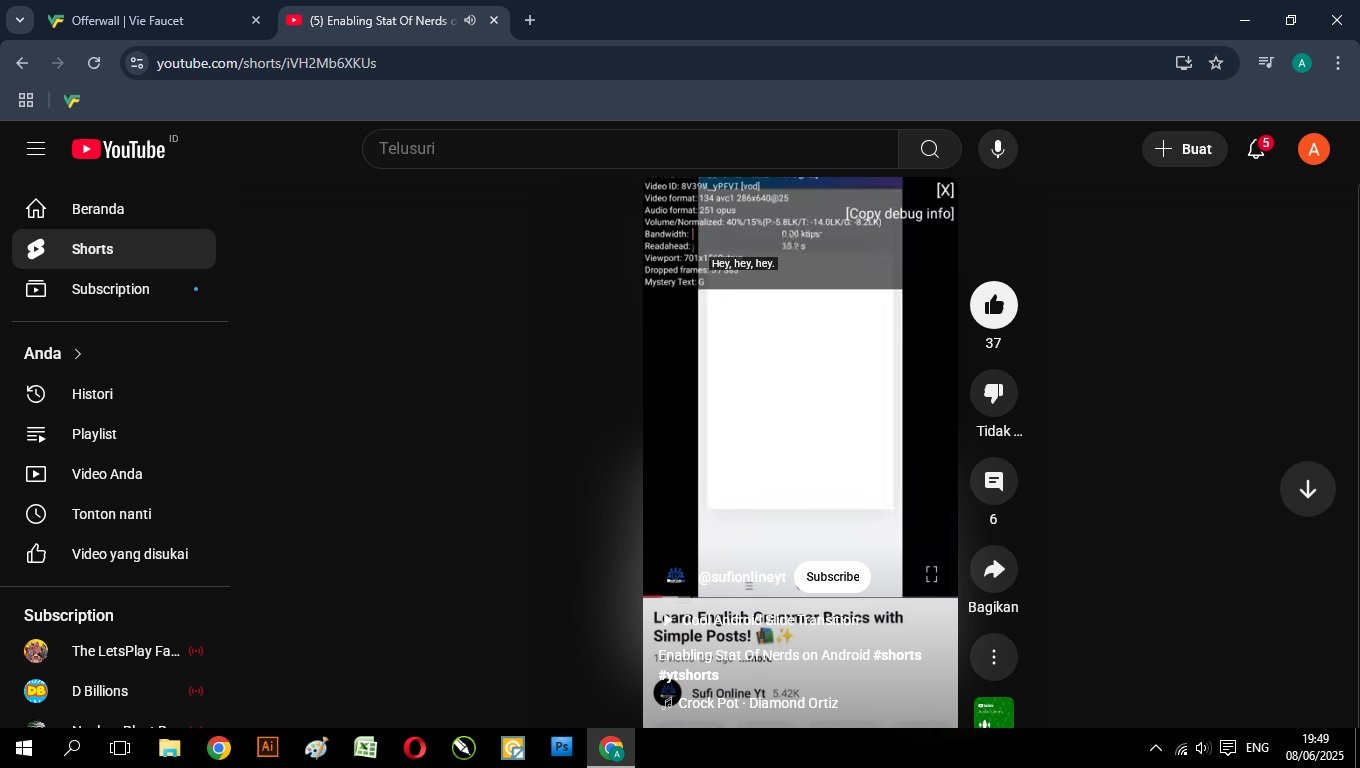
Task: Open the Chrome profile button
Action: pos(1302,63)
